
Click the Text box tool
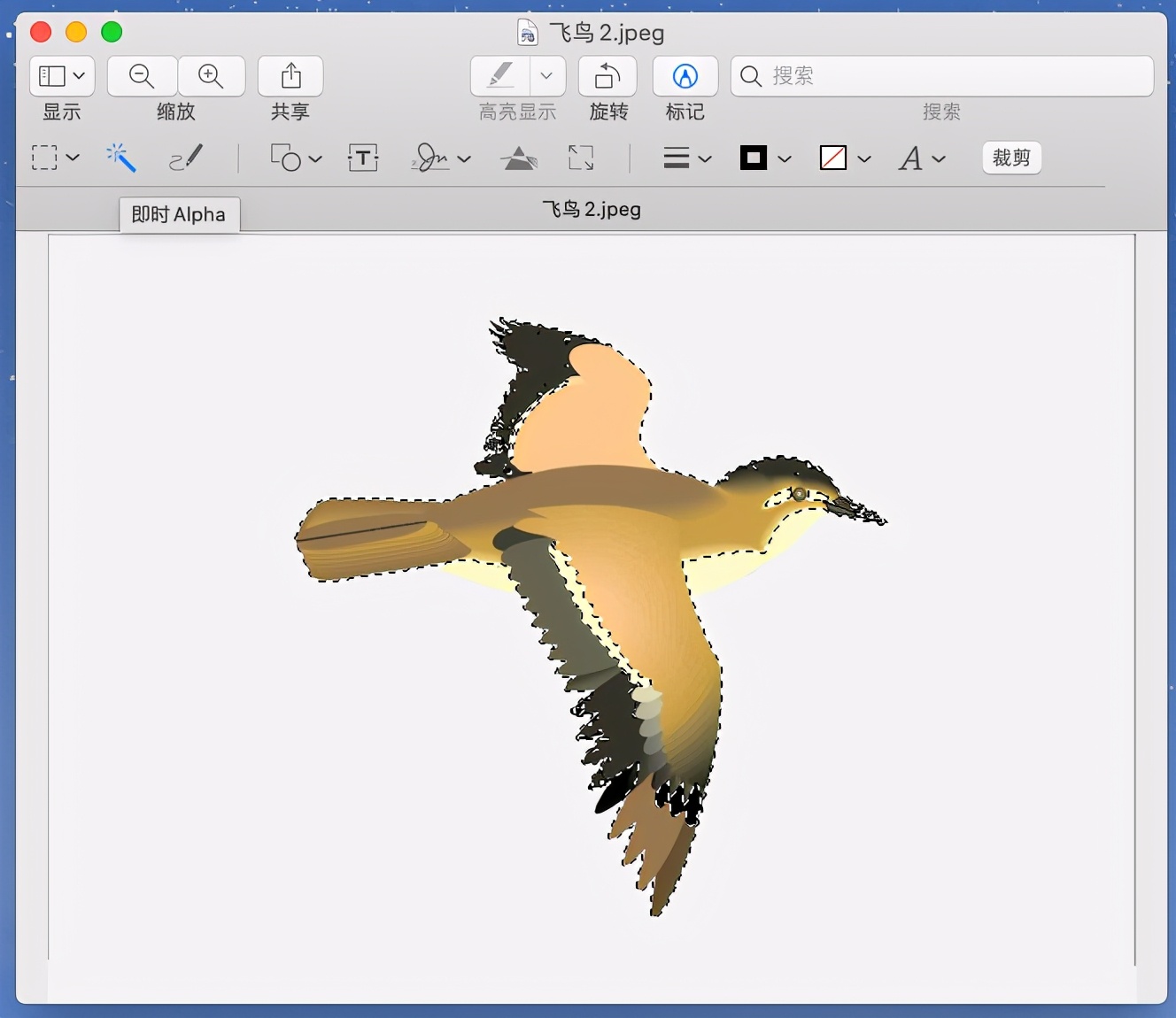tap(363, 158)
